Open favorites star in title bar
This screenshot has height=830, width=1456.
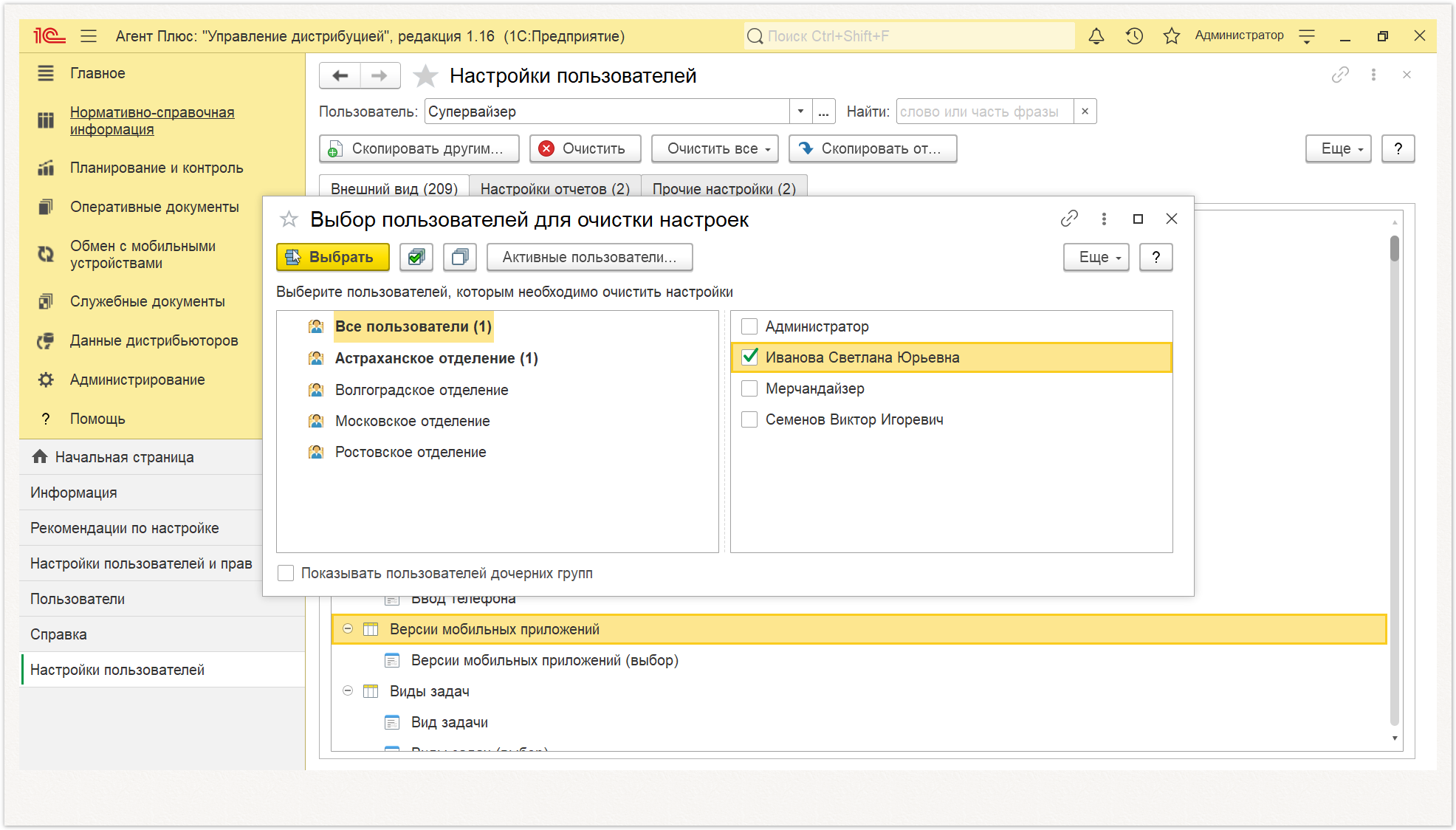(1171, 35)
